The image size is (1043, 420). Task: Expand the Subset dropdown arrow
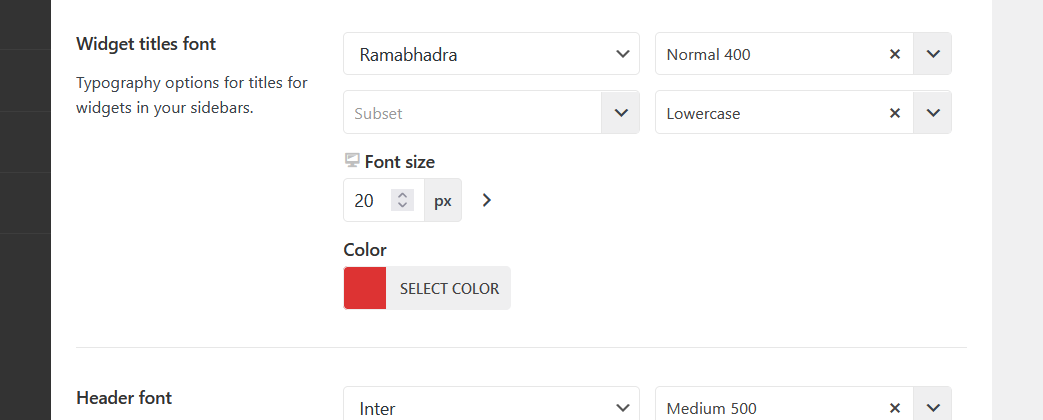(x=620, y=113)
